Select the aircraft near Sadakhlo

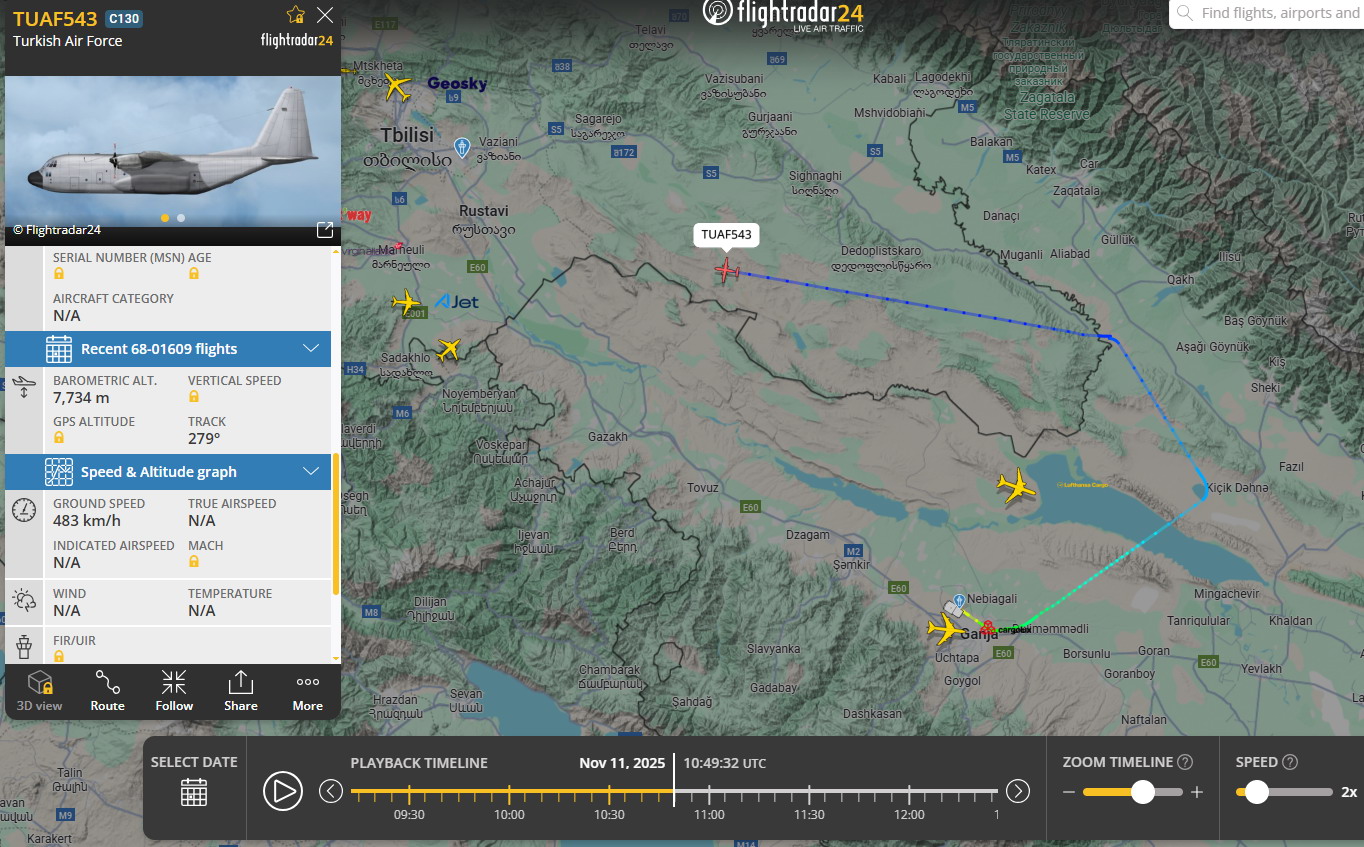pos(449,349)
